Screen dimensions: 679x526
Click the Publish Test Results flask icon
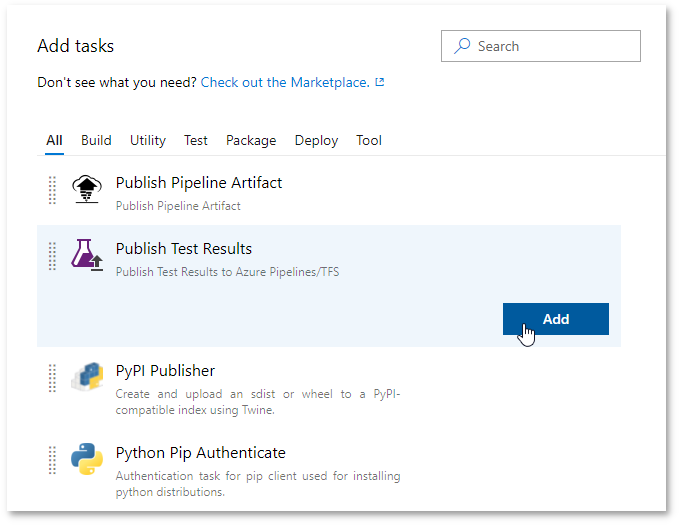(87, 255)
